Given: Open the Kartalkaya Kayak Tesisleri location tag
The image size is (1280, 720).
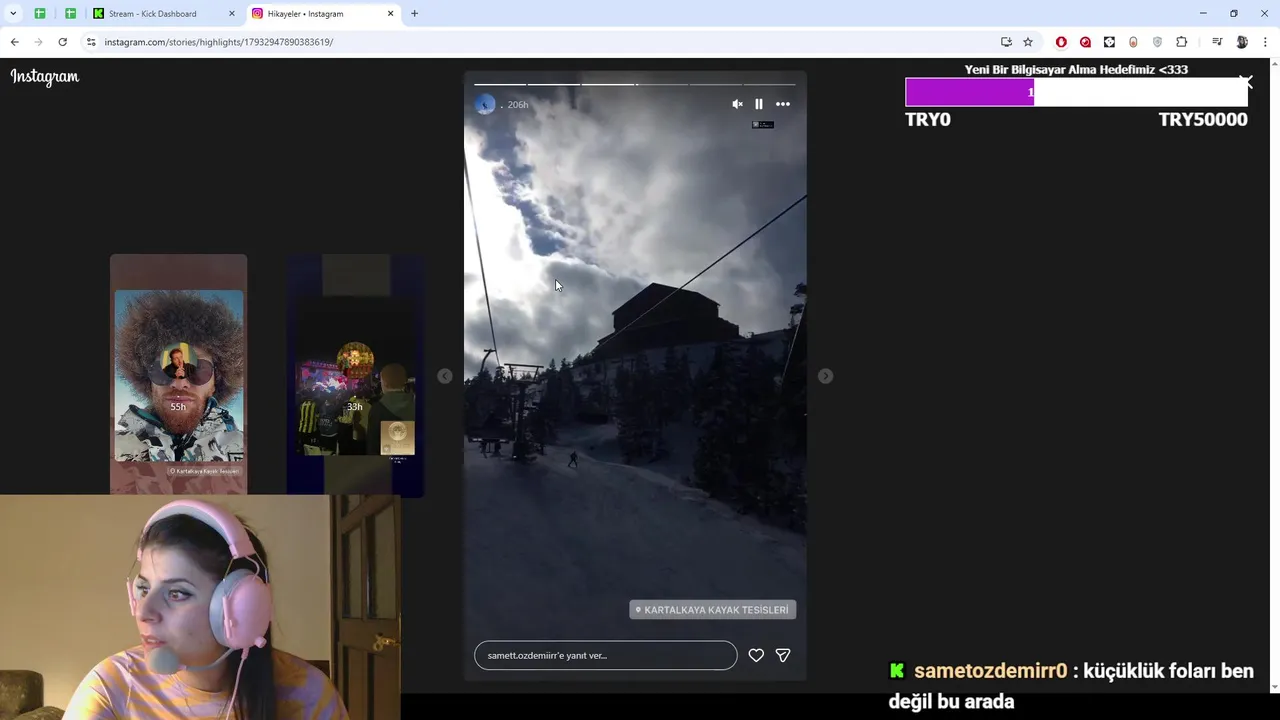Looking at the screenshot, I should pyautogui.click(x=712, y=609).
